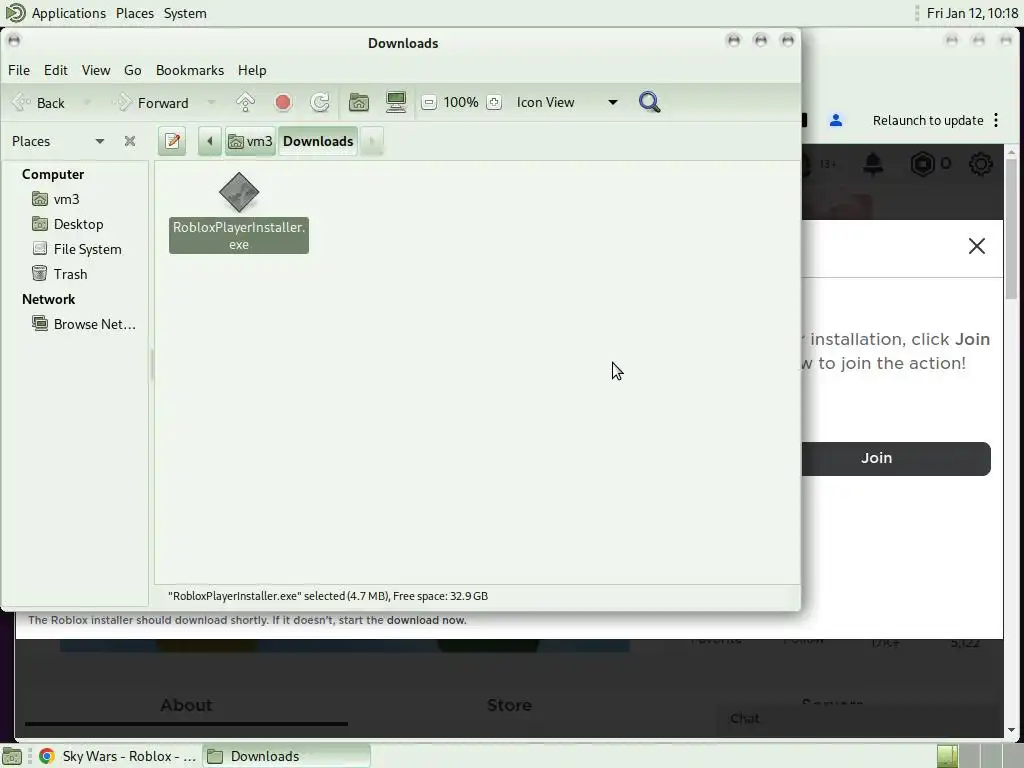The image size is (1024, 768).
Task: Zoom out with the minus icon
Action: coord(428,103)
